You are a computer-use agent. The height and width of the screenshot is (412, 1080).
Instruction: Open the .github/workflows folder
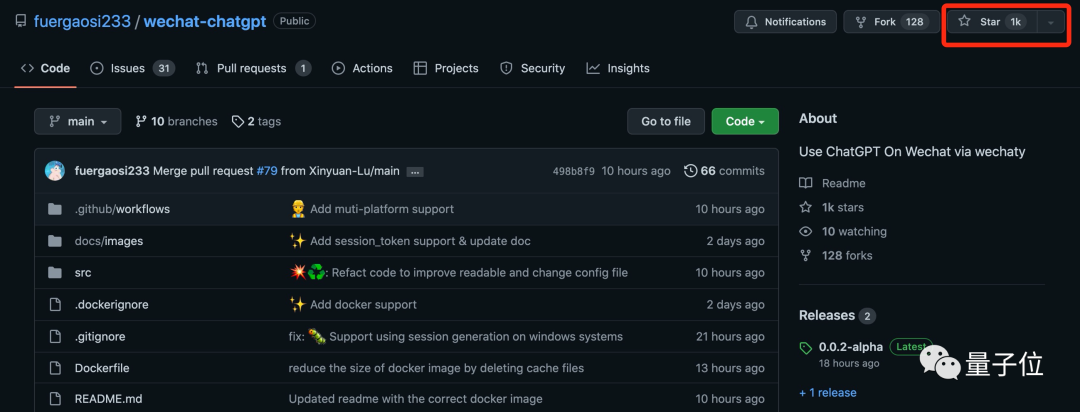coord(122,209)
